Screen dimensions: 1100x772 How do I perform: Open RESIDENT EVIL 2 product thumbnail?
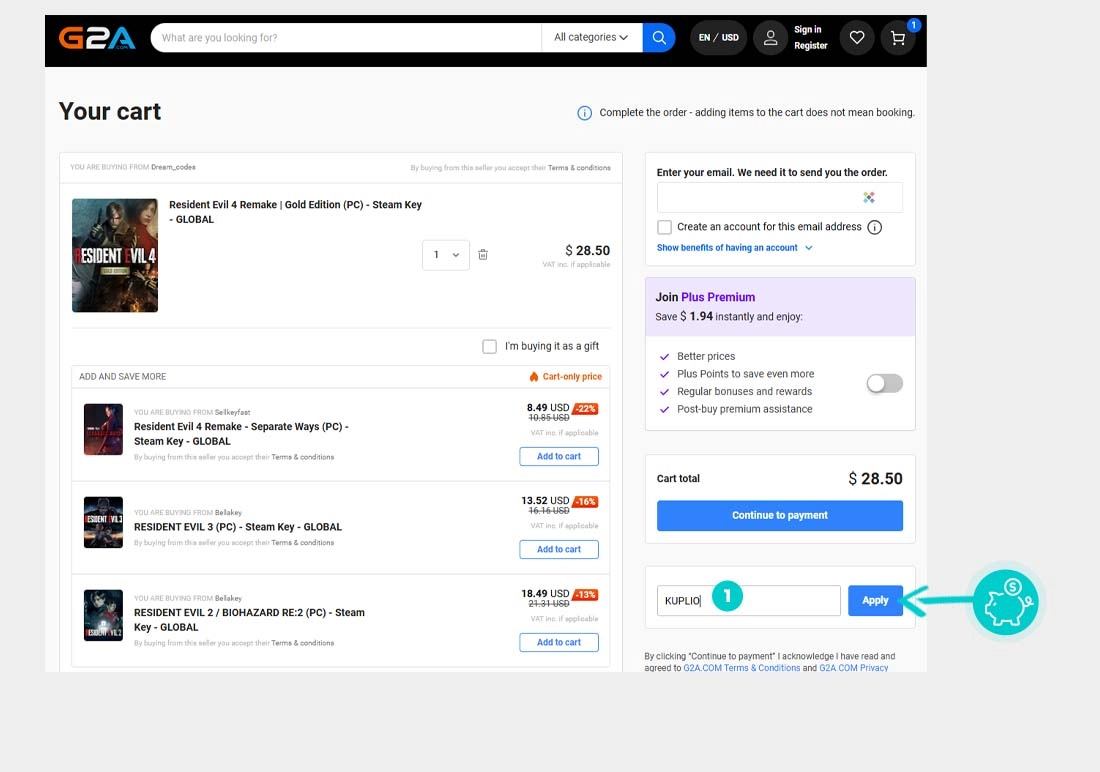click(103, 615)
